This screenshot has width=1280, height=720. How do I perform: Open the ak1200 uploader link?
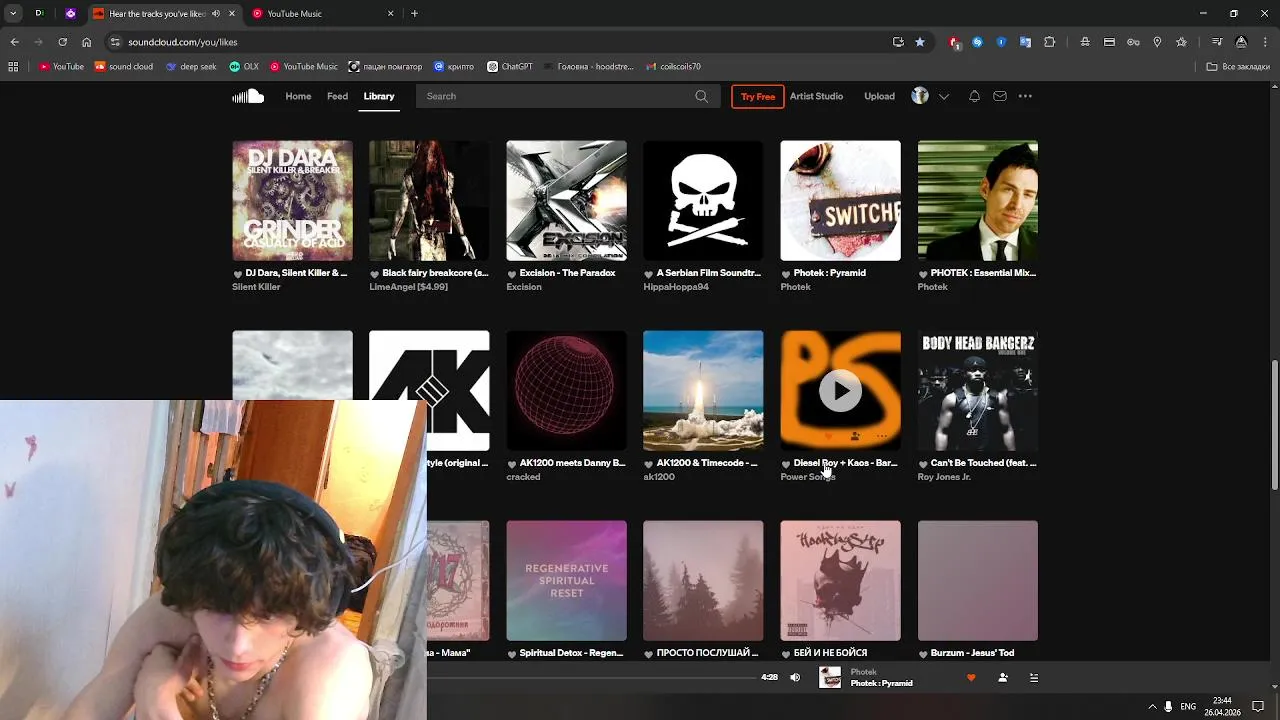pyautogui.click(x=659, y=477)
